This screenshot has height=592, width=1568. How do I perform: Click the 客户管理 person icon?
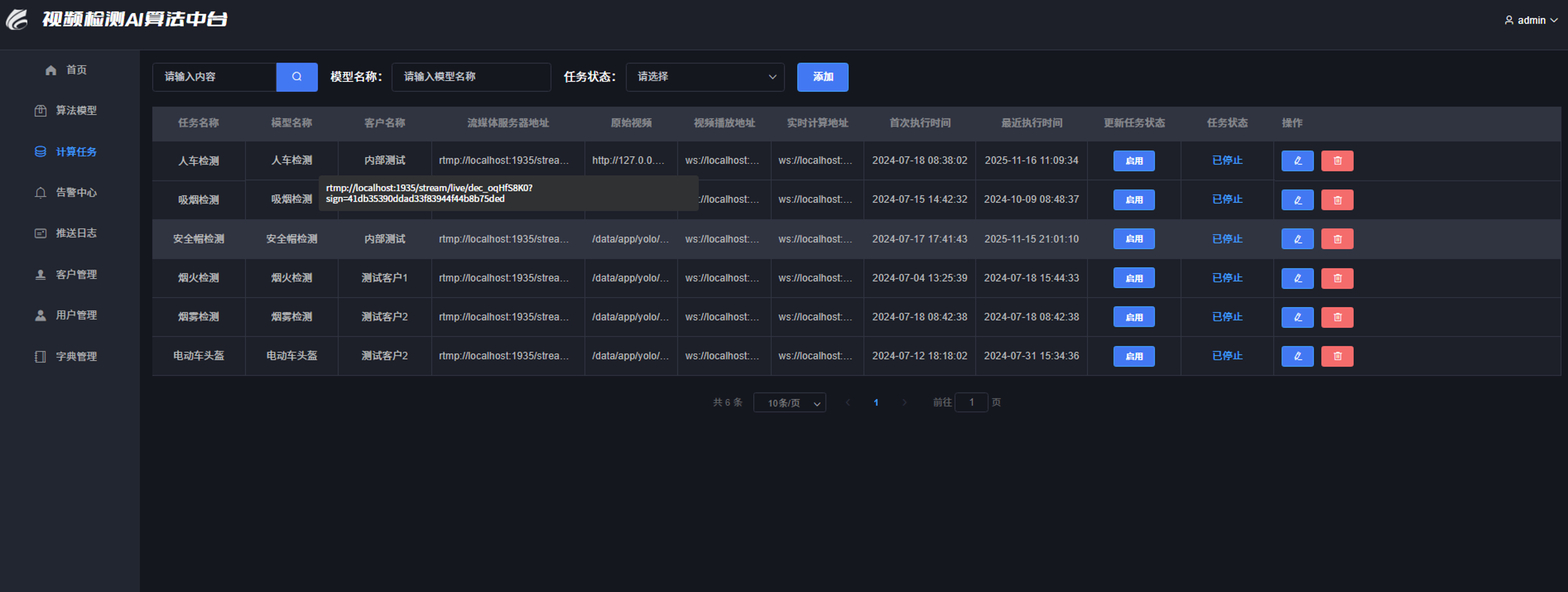point(40,274)
